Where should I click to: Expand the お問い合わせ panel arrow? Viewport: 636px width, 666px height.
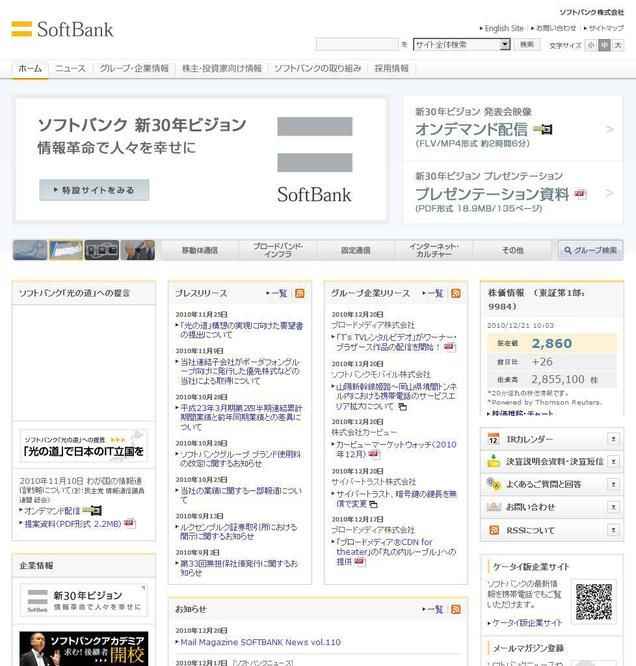pos(613,507)
